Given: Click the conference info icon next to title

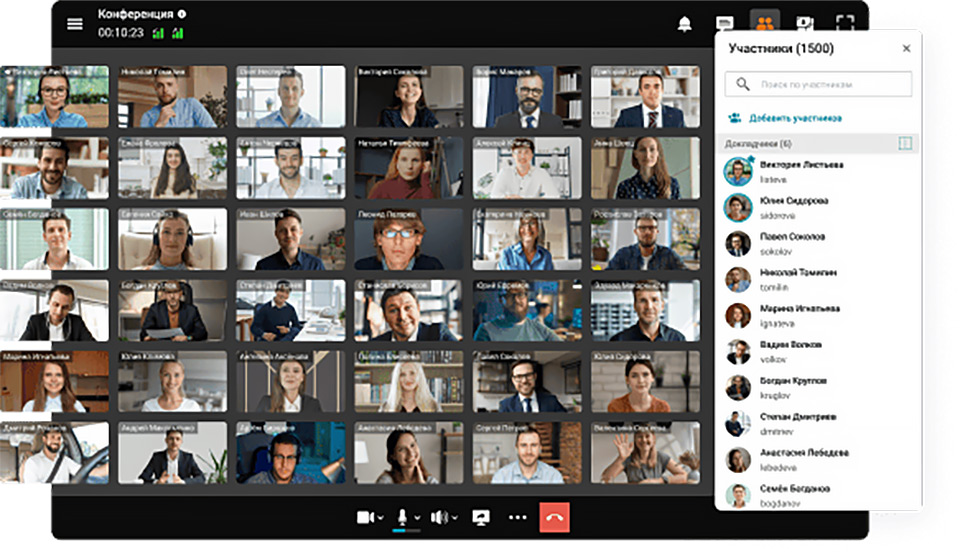Looking at the screenshot, I should [x=181, y=14].
